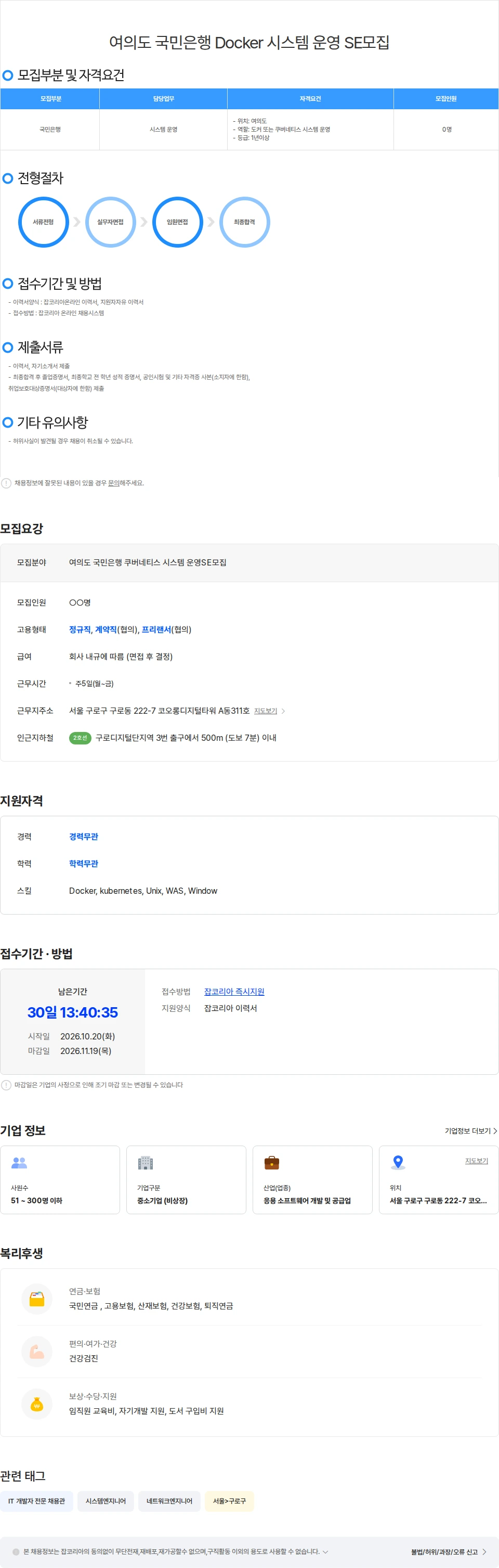Click the 경력무관 link

83,837
